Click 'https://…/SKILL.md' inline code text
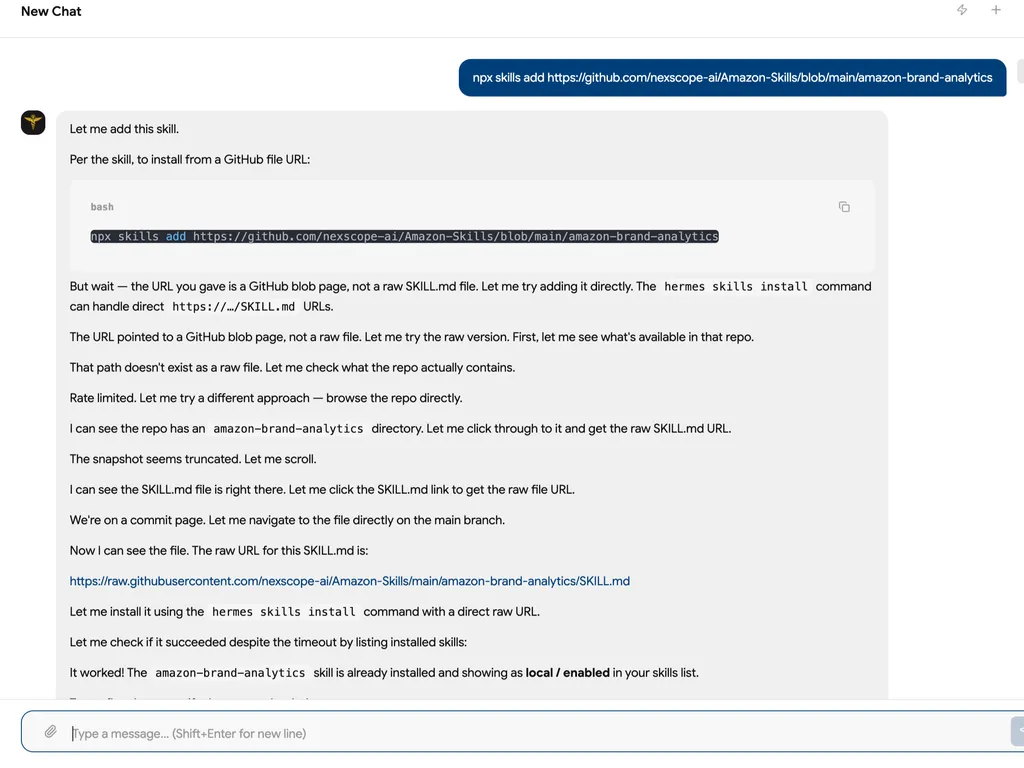The height and width of the screenshot is (768, 1024). pos(233,306)
